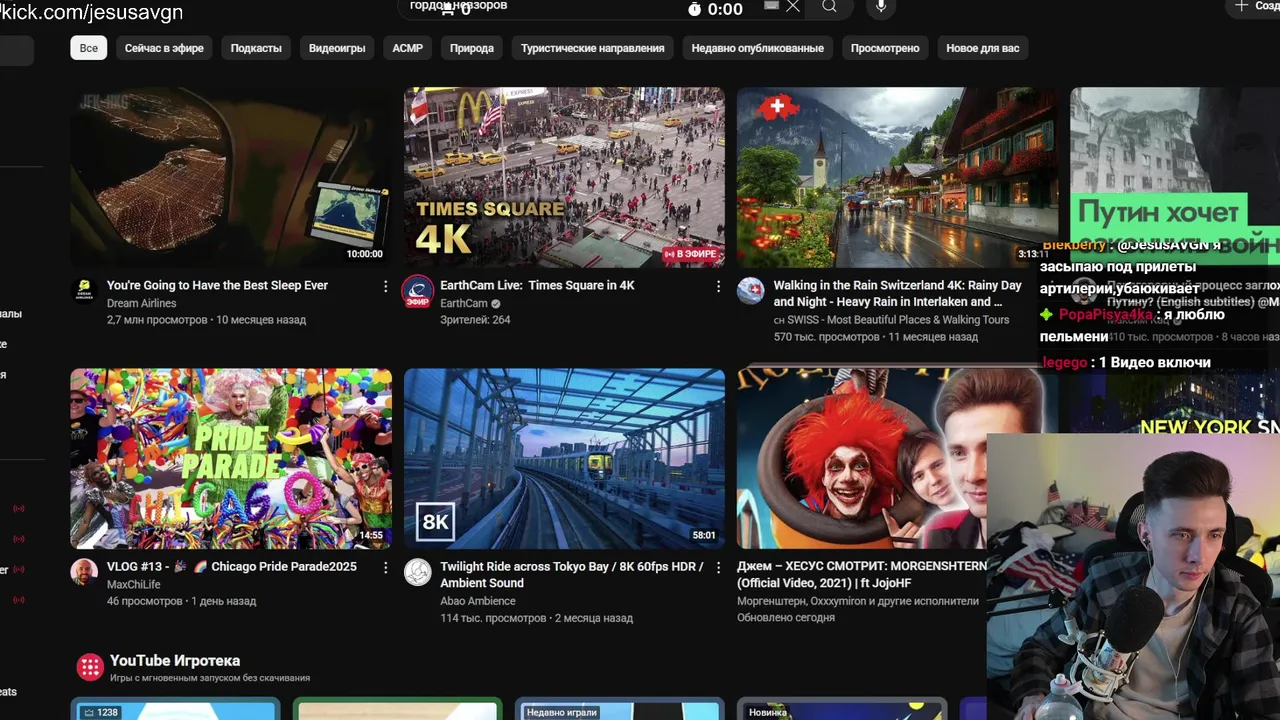Open title "VLOG #13 Chicago Pride Parade2025"
The width and height of the screenshot is (1280, 720).
[x=231, y=566]
